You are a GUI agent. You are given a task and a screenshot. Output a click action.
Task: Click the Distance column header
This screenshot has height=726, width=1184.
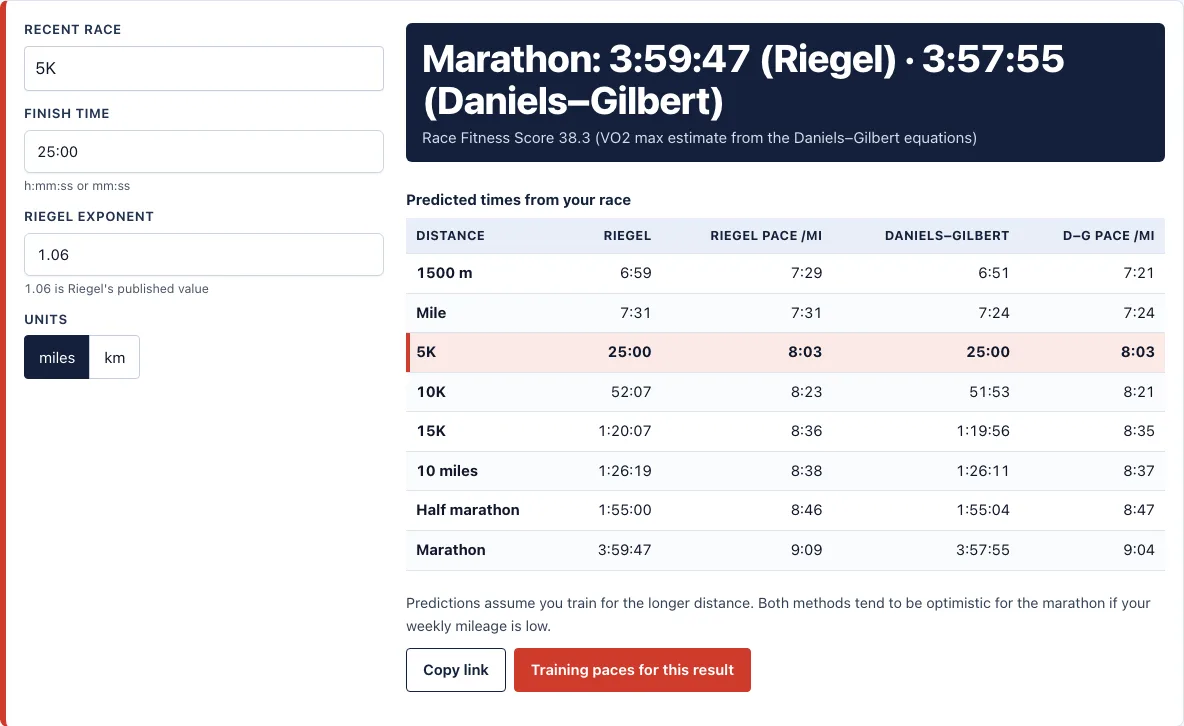click(450, 236)
